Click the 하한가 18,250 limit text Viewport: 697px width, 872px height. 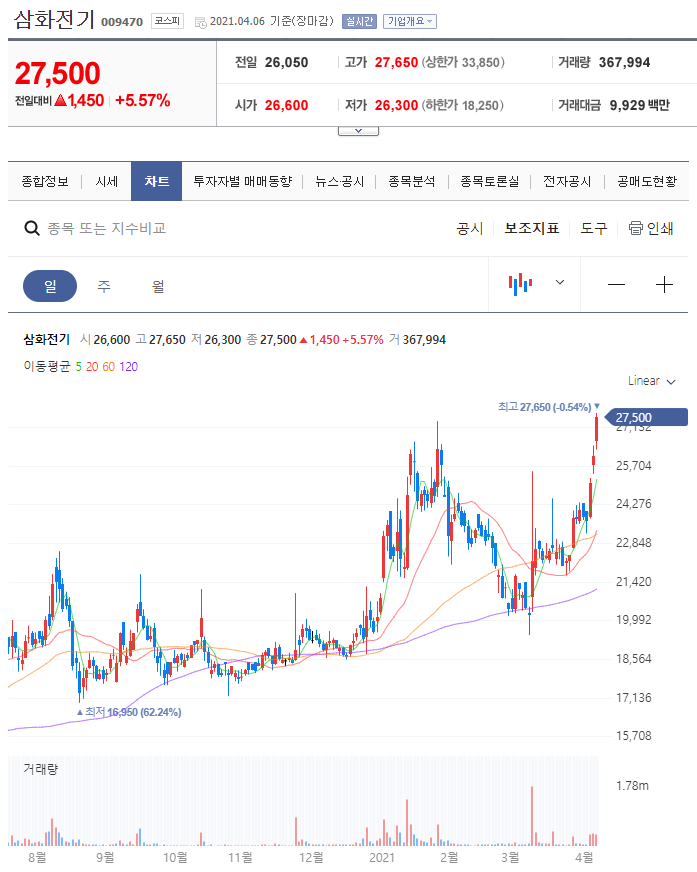coord(462,105)
